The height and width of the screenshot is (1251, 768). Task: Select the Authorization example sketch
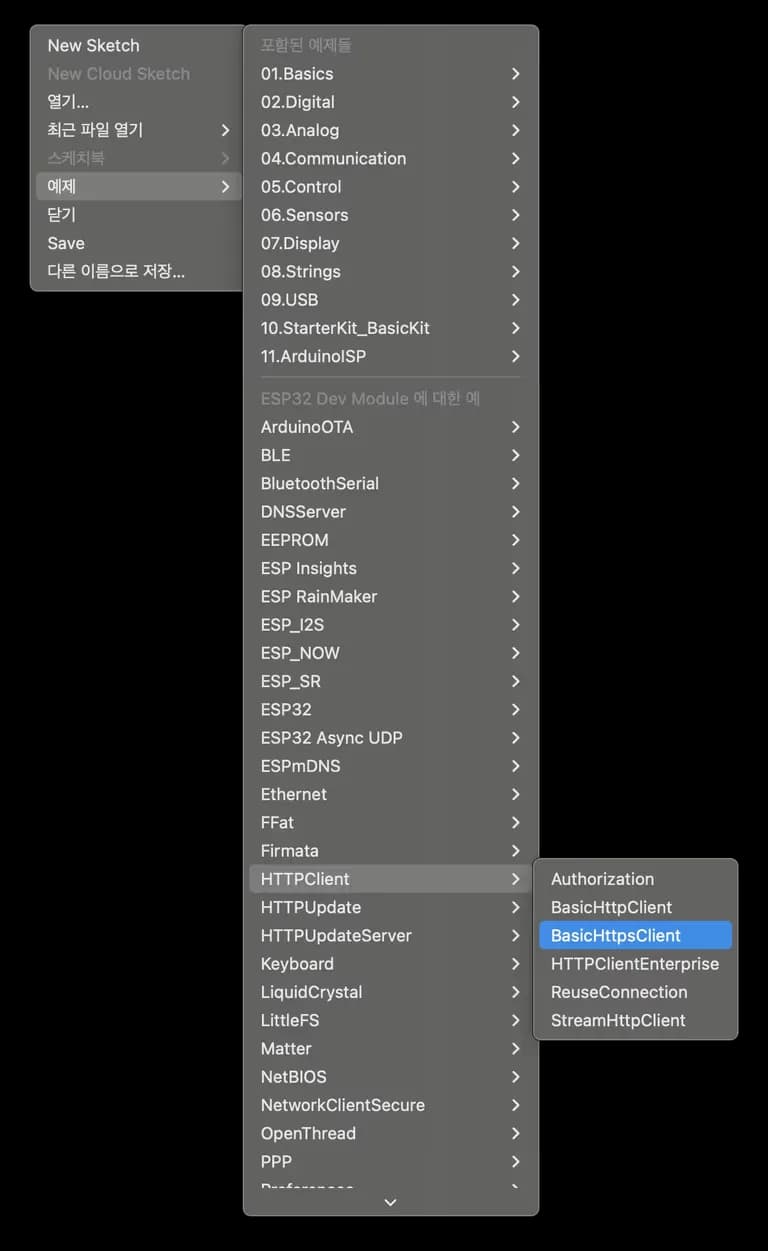602,879
